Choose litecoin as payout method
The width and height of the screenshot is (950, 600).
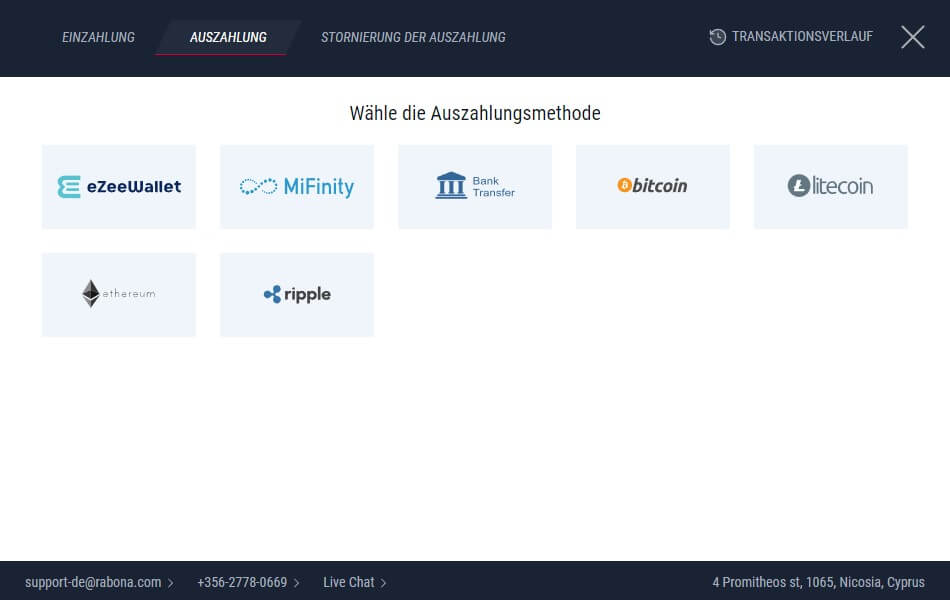831,187
